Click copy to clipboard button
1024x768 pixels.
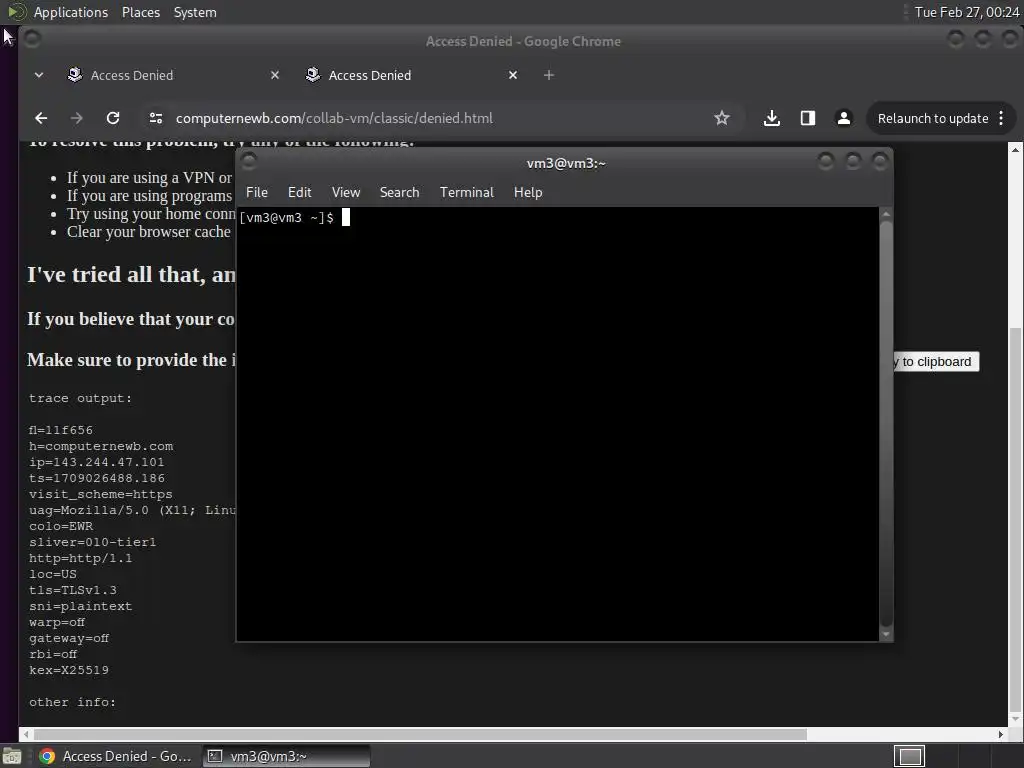936,362
